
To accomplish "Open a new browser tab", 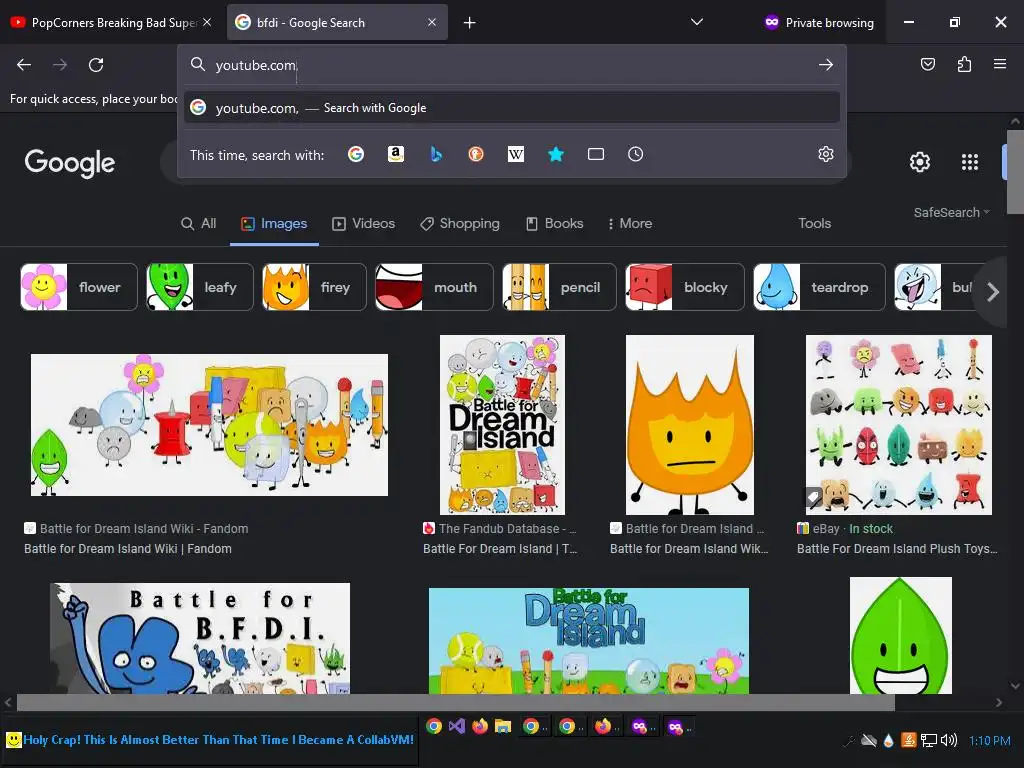I will click(469, 23).
